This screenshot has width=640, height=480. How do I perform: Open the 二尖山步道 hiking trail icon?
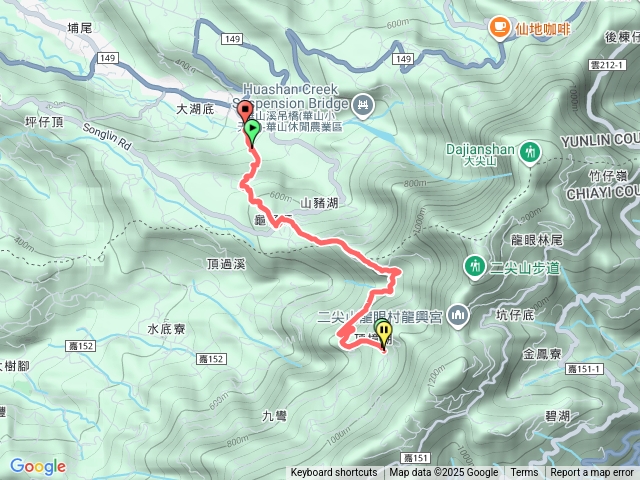pyautogui.click(x=474, y=267)
